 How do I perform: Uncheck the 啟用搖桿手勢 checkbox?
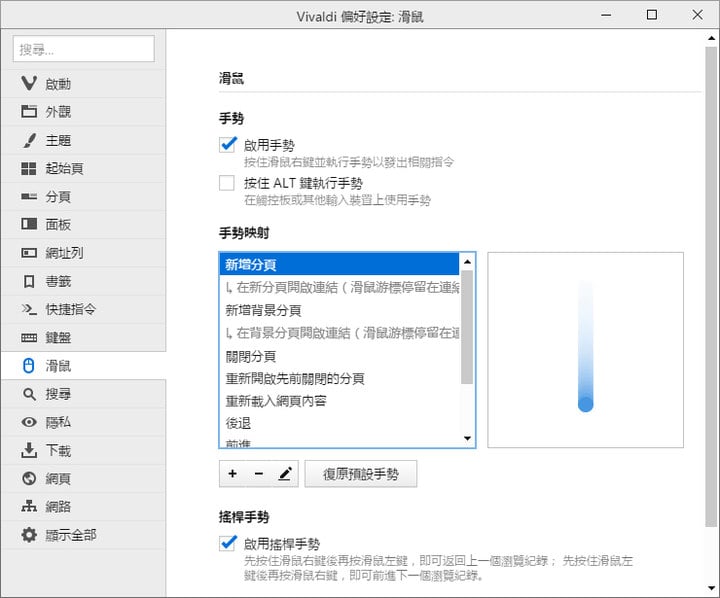click(227, 543)
